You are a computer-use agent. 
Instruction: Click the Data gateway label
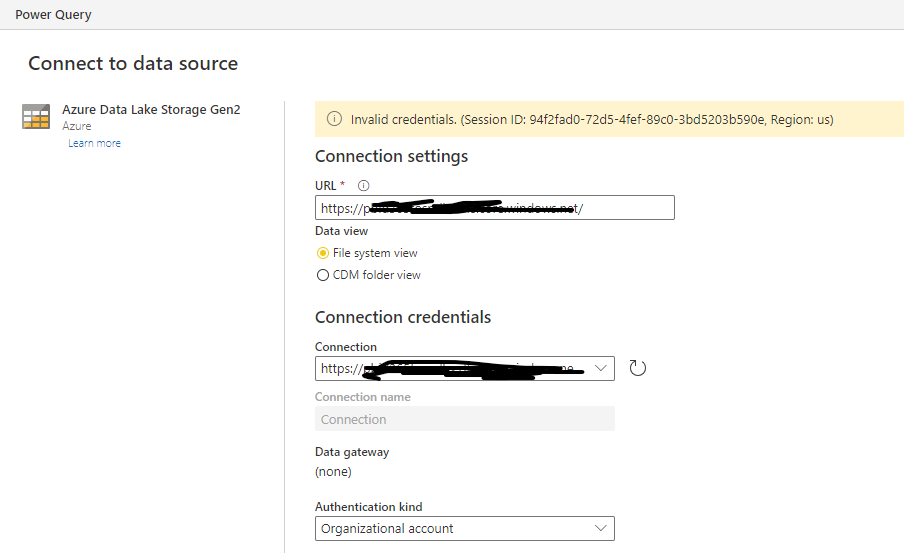coord(352,452)
